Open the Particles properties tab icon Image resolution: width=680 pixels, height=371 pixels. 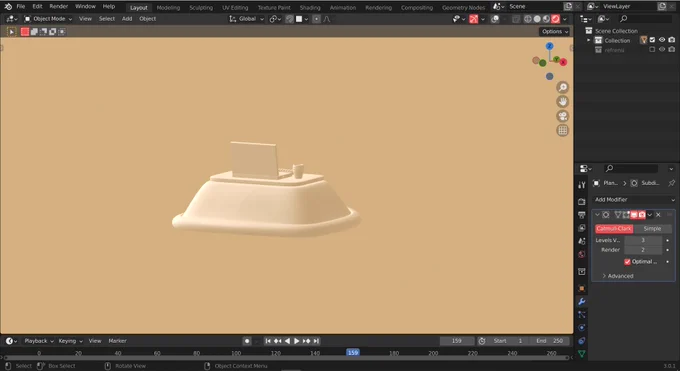(582, 315)
